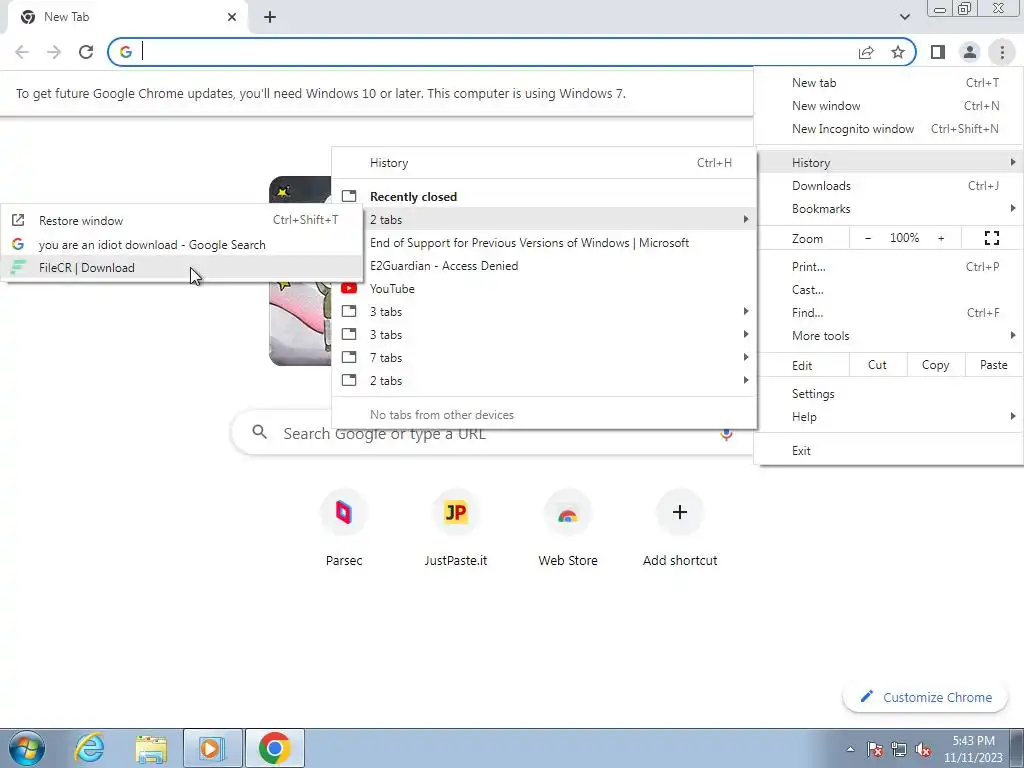Choose Find... from the menu

click(889, 313)
